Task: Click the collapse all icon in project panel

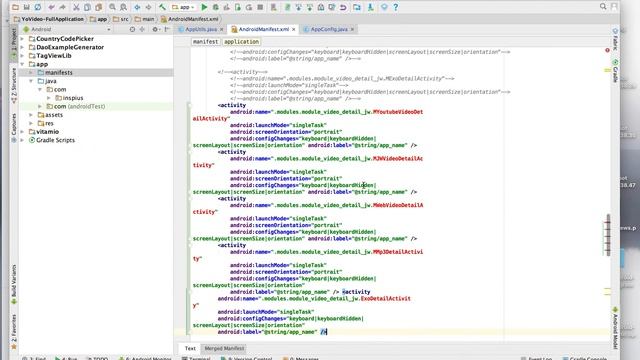Action: (x=142, y=29)
